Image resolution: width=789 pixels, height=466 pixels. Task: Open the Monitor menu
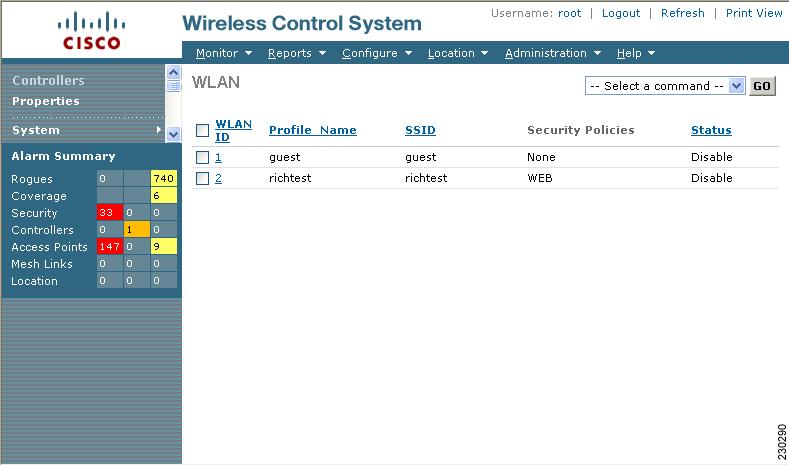(x=223, y=53)
